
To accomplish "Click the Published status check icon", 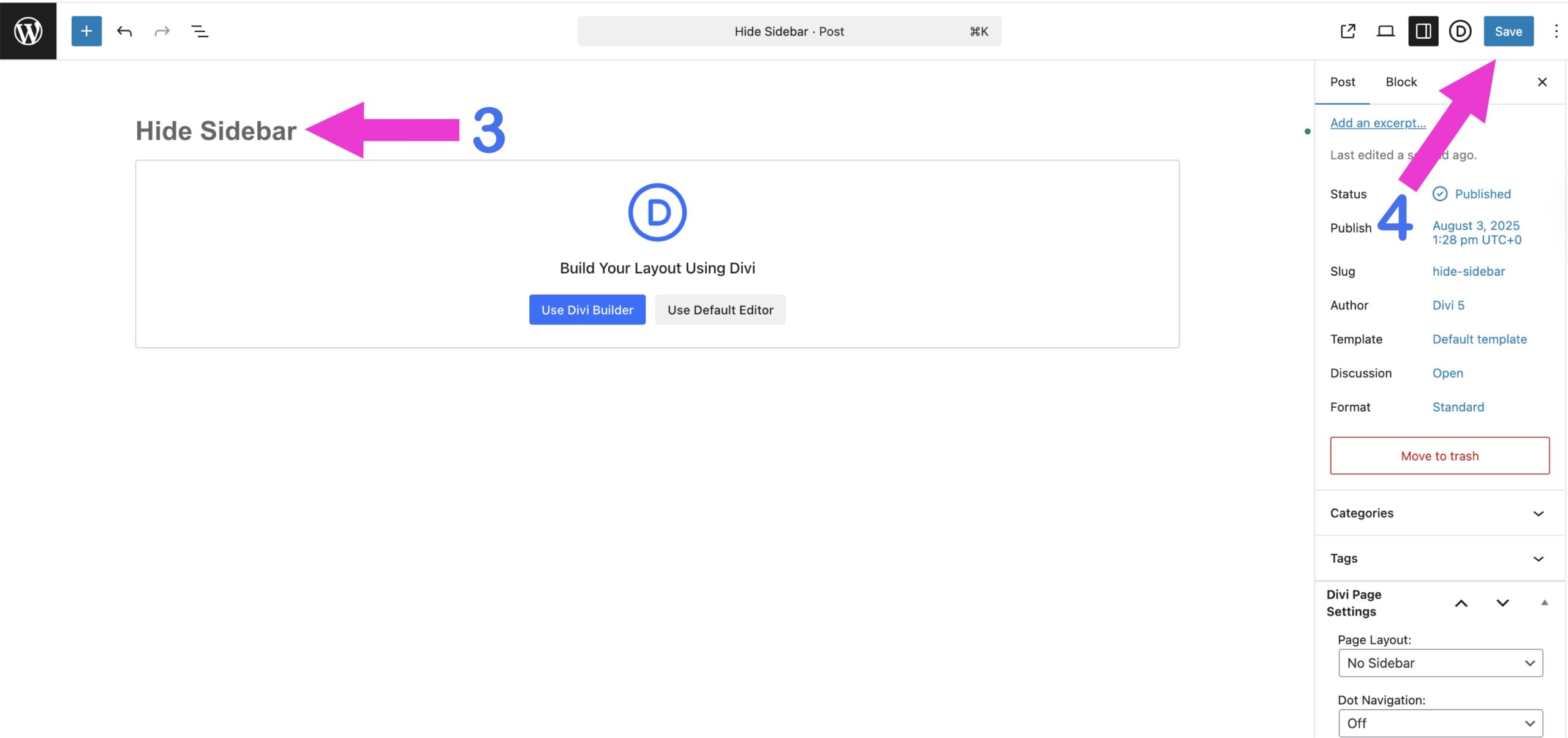I will click(1440, 194).
